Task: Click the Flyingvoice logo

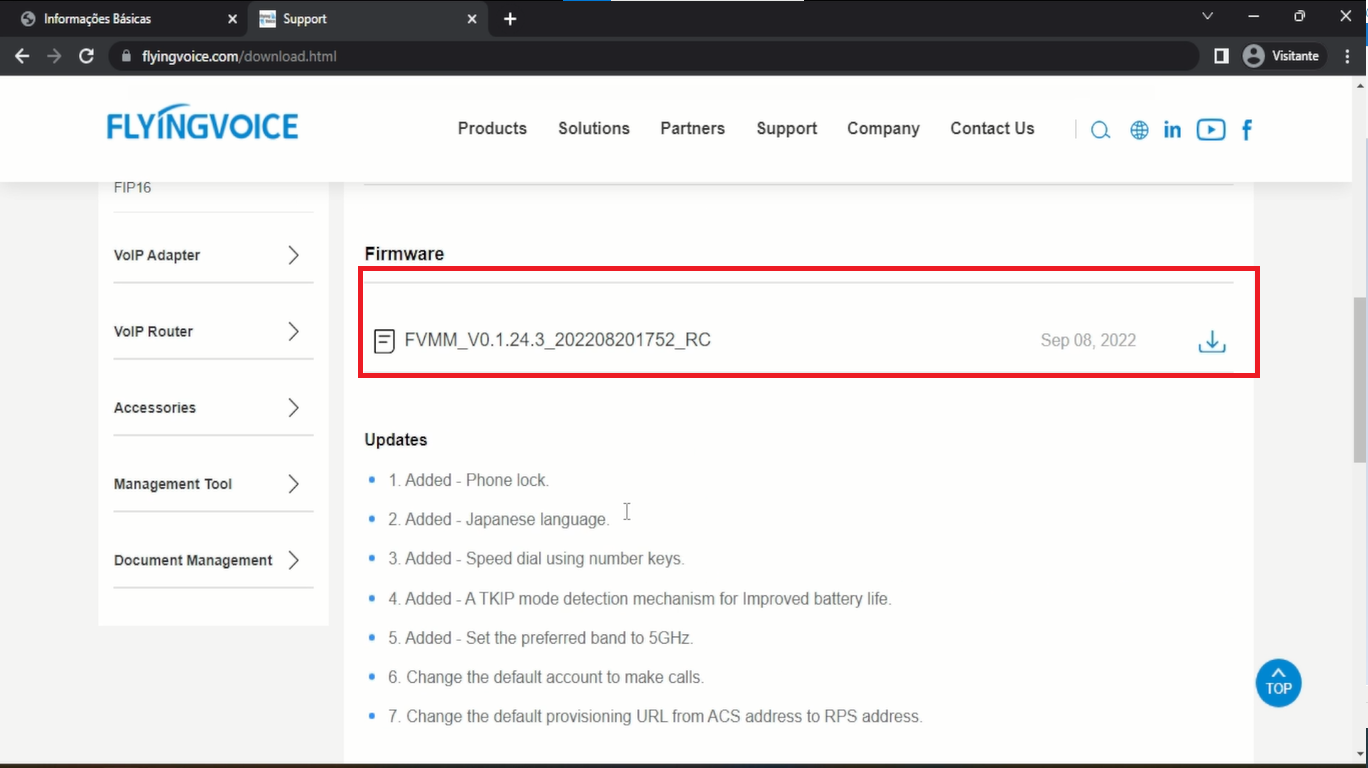Action: (x=203, y=127)
